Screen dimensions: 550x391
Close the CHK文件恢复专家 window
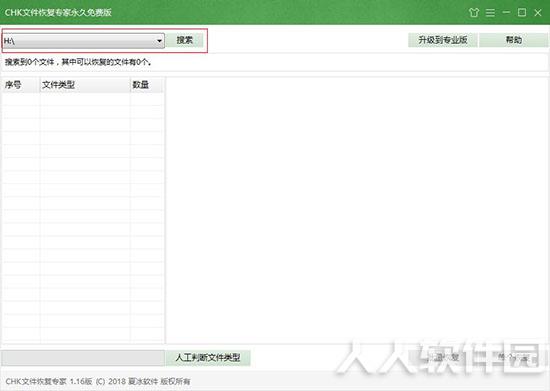538,13
